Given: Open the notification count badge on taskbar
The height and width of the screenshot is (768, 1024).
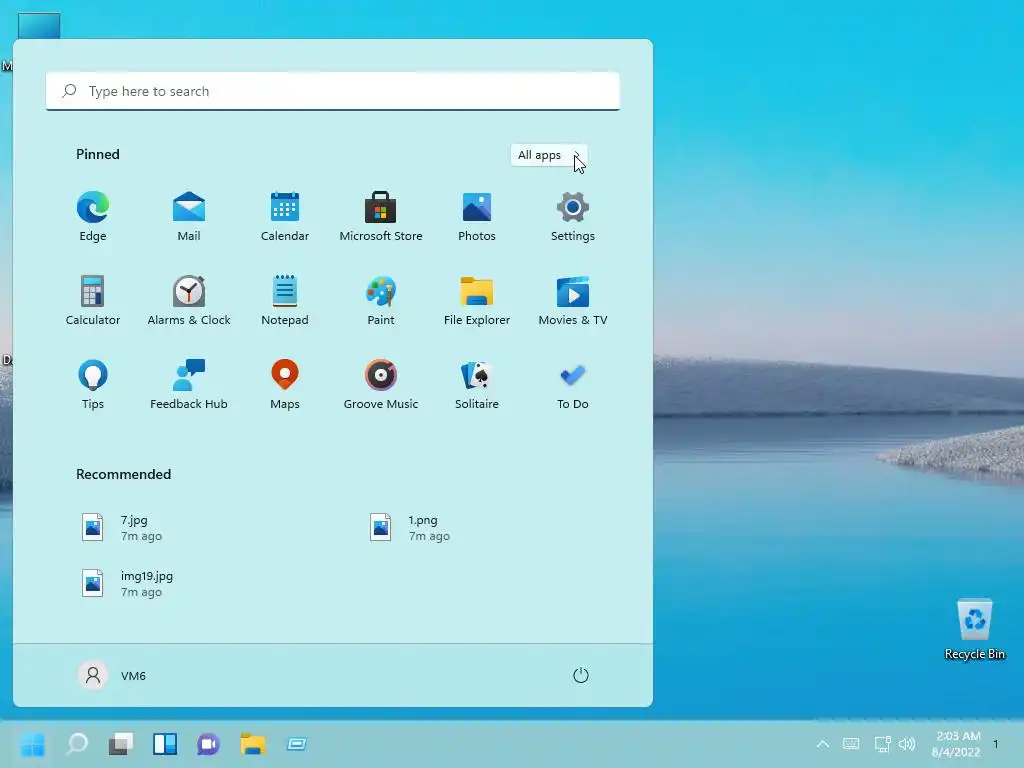Looking at the screenshot, I should [x=996, y=744].
